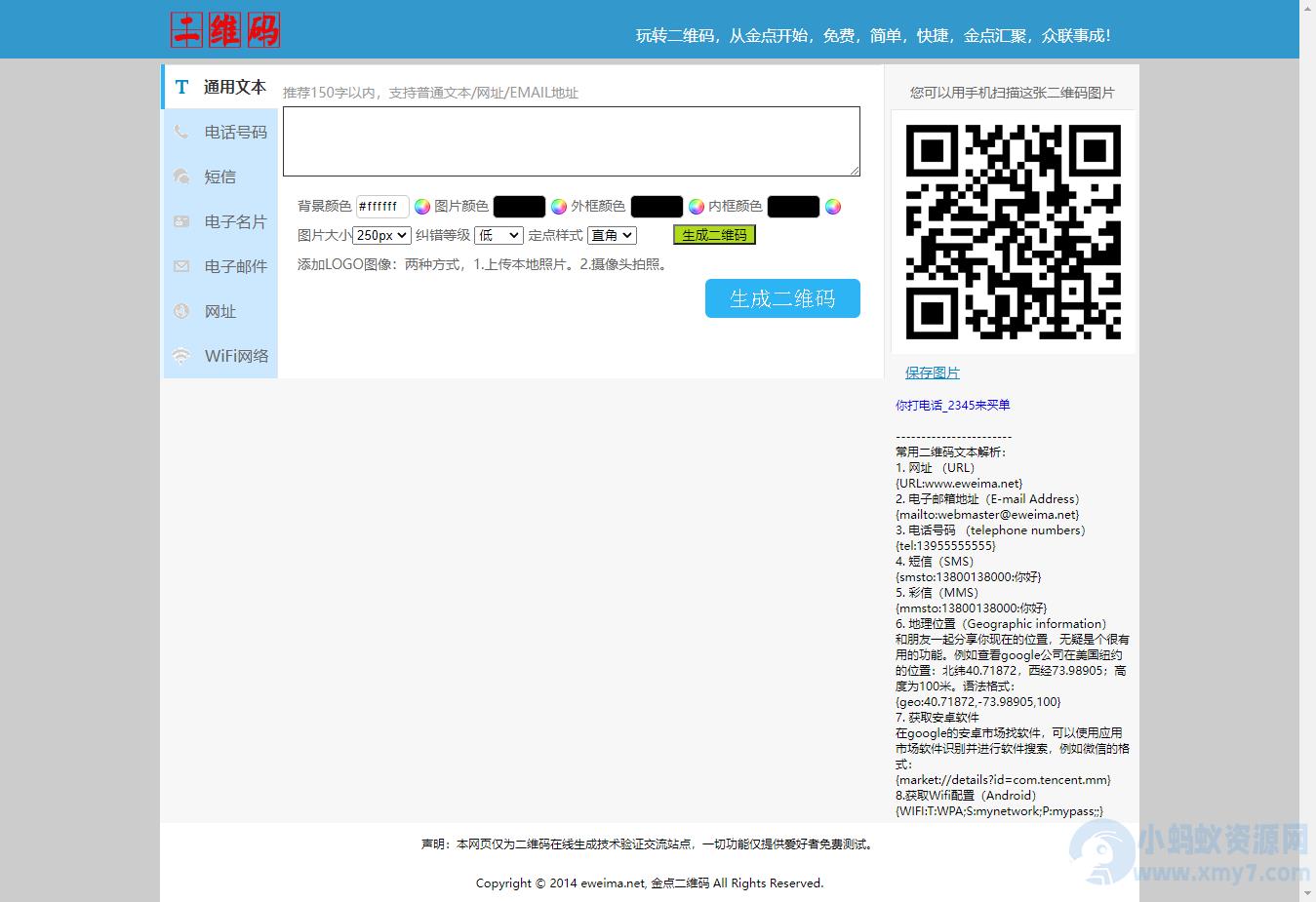Screen dimensions: 1316x902
Task: Switch to the 短信 tab
Action: (x=220, y=176)
